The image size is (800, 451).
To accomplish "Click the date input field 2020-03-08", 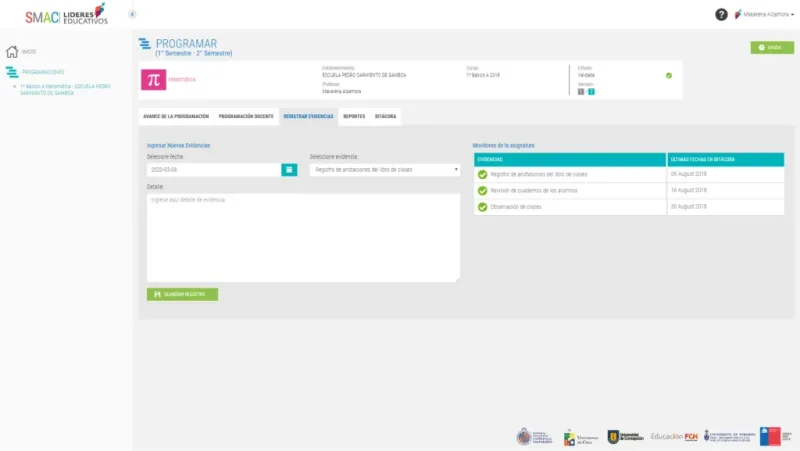I will pos(214,170).
